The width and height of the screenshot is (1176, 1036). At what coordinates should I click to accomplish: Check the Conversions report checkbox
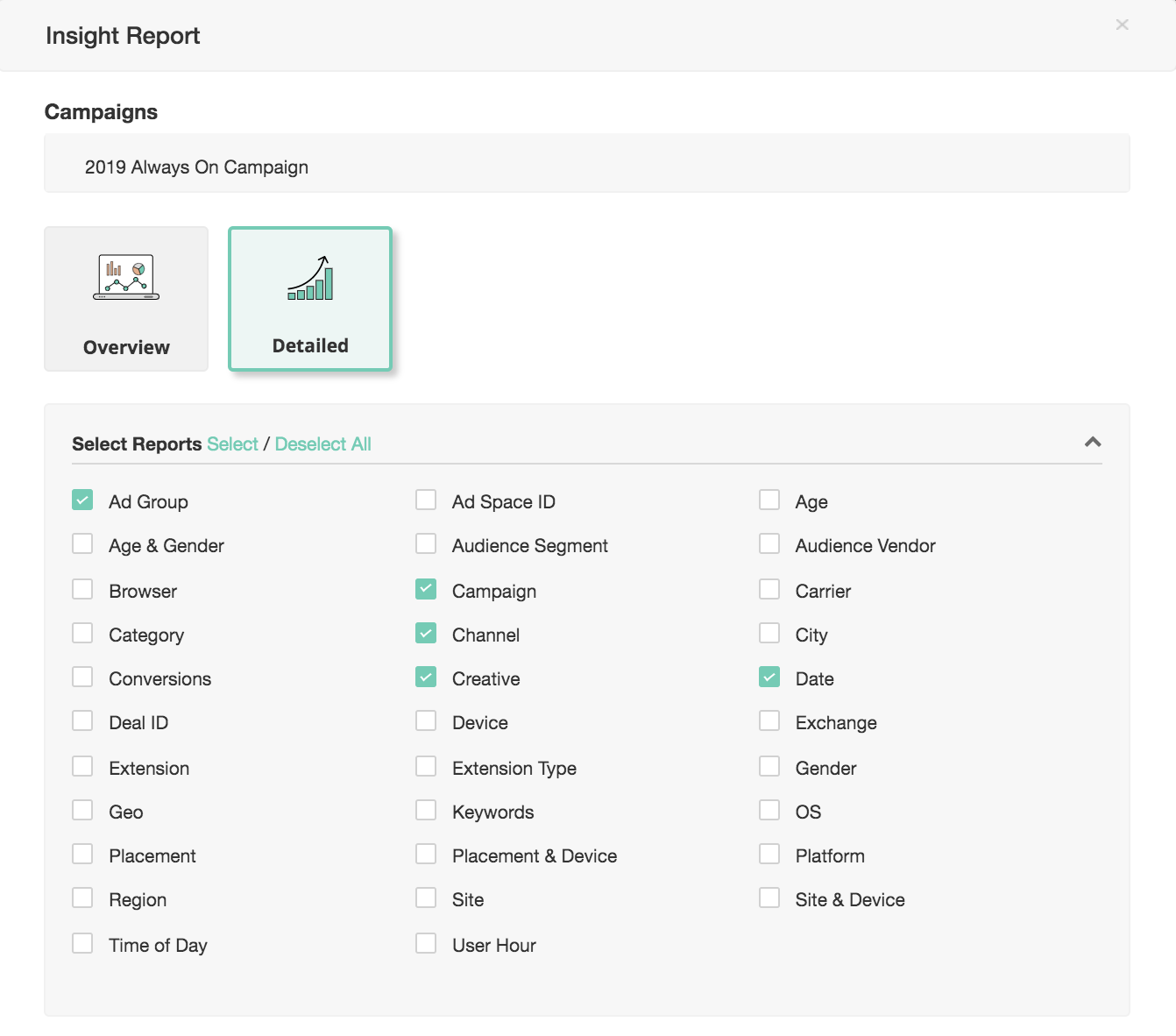tap(82, 678)
